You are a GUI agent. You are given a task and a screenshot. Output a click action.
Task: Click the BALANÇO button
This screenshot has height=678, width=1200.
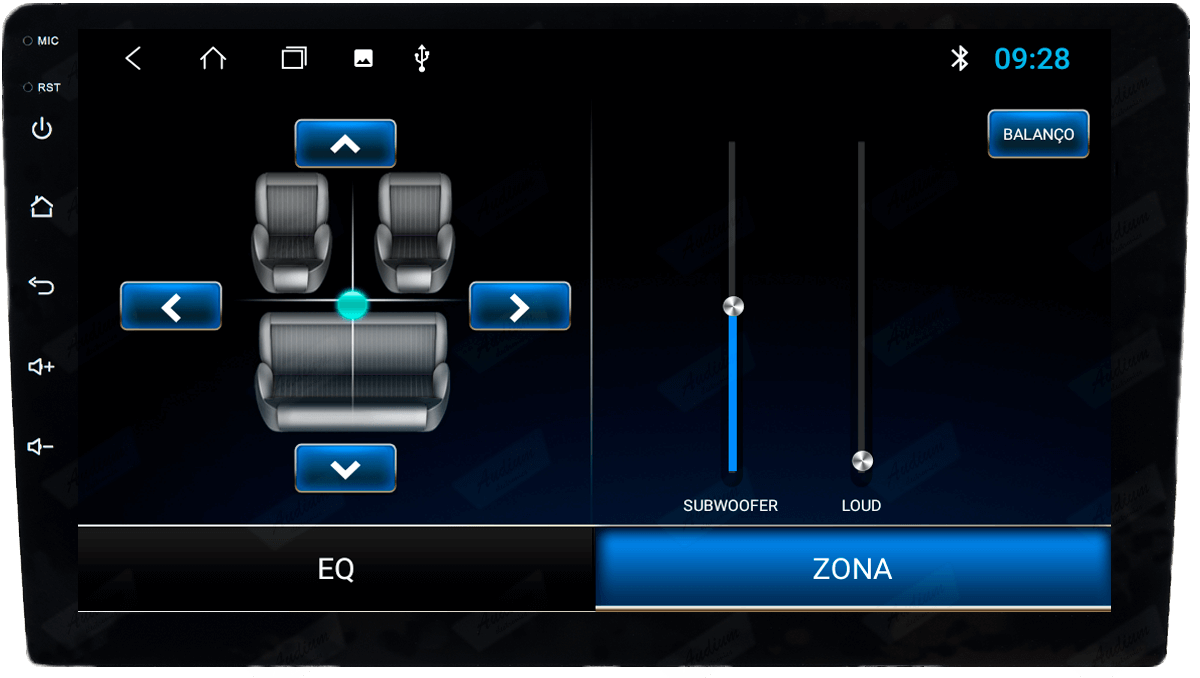1038,134
